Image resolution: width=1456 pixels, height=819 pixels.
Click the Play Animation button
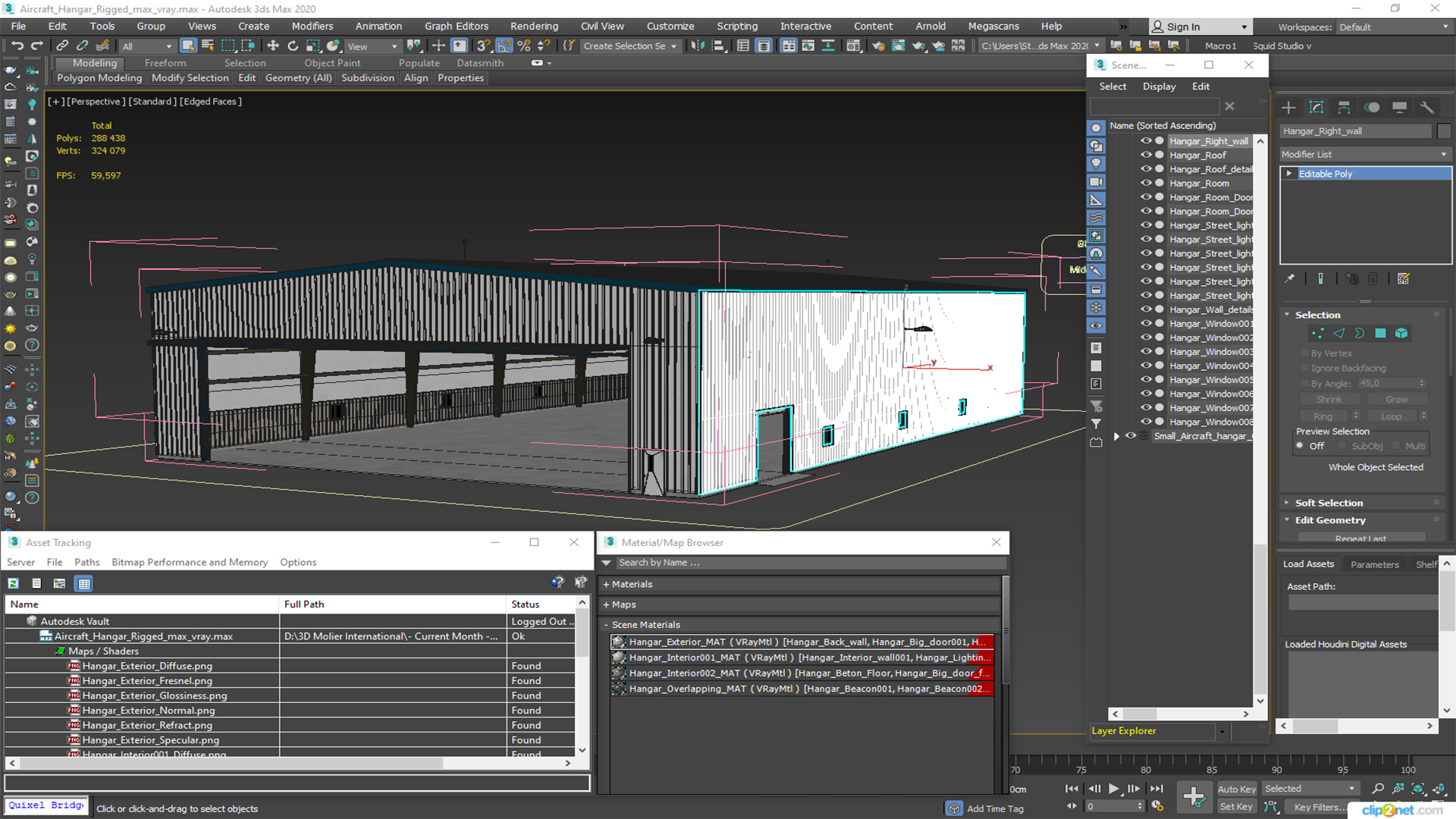(1113, 789)
